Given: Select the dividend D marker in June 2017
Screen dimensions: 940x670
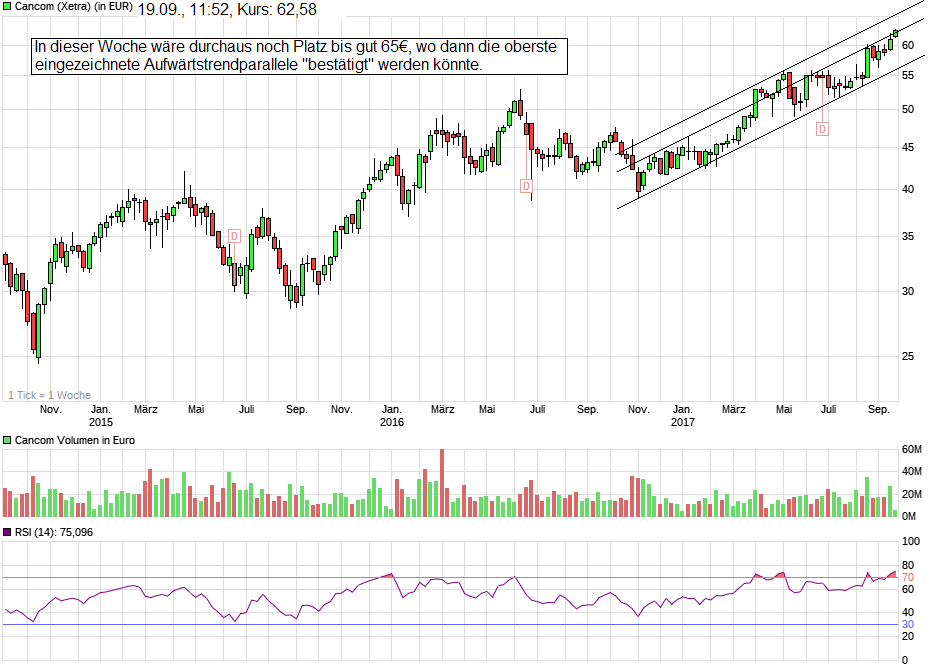Looking at the screenshot, I should coord(822,129).
